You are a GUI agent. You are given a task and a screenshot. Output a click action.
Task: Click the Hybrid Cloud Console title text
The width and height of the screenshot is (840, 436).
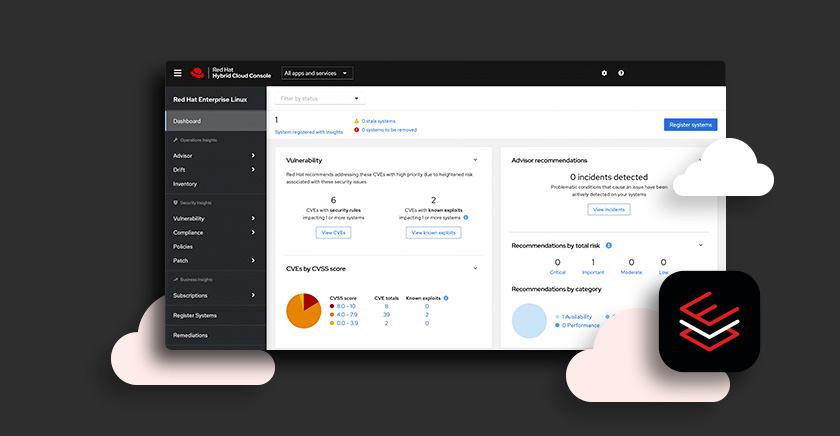(x=242, y=76)
